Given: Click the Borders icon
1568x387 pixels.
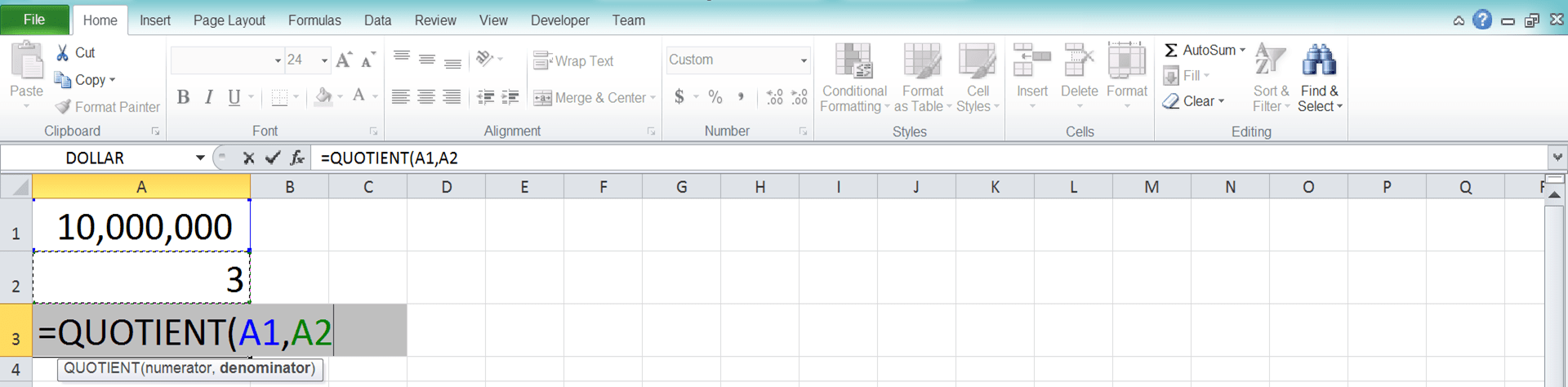Looking at the screenshot, I should click(x=279, y=97).
